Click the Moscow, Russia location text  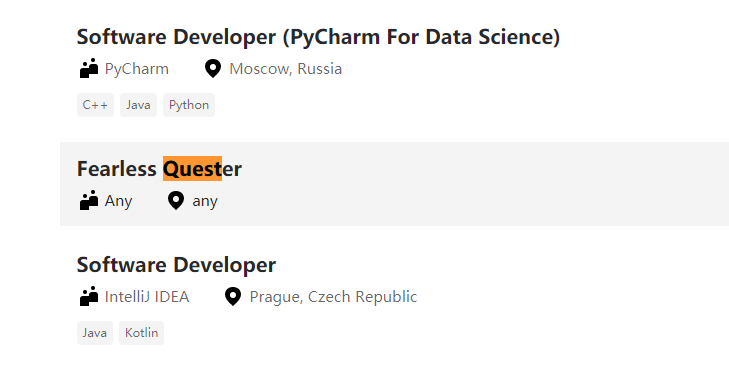point(285,69)
